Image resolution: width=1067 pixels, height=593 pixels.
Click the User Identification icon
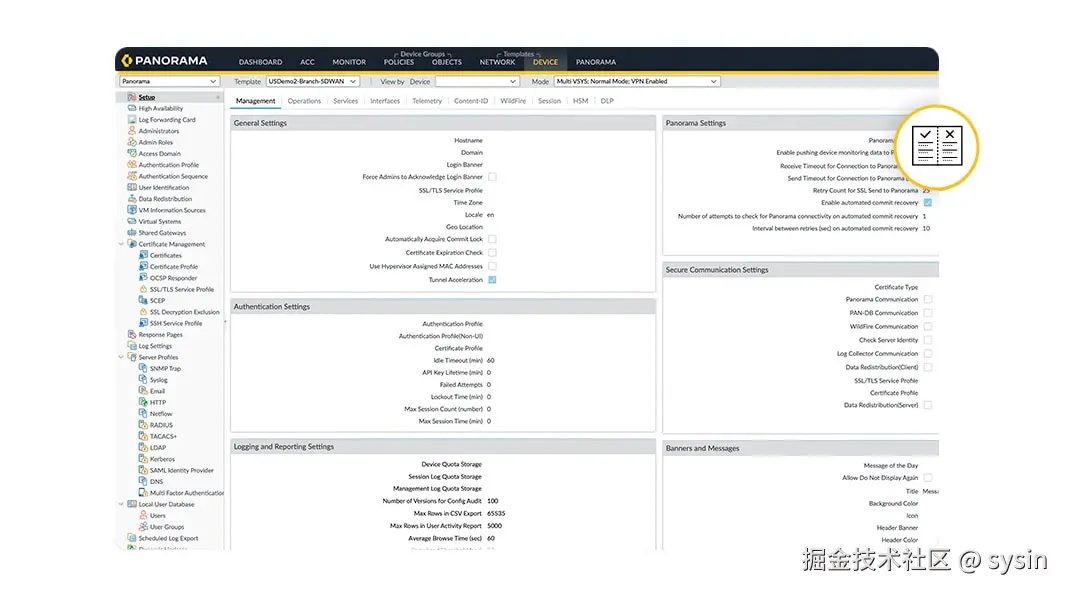132,187
